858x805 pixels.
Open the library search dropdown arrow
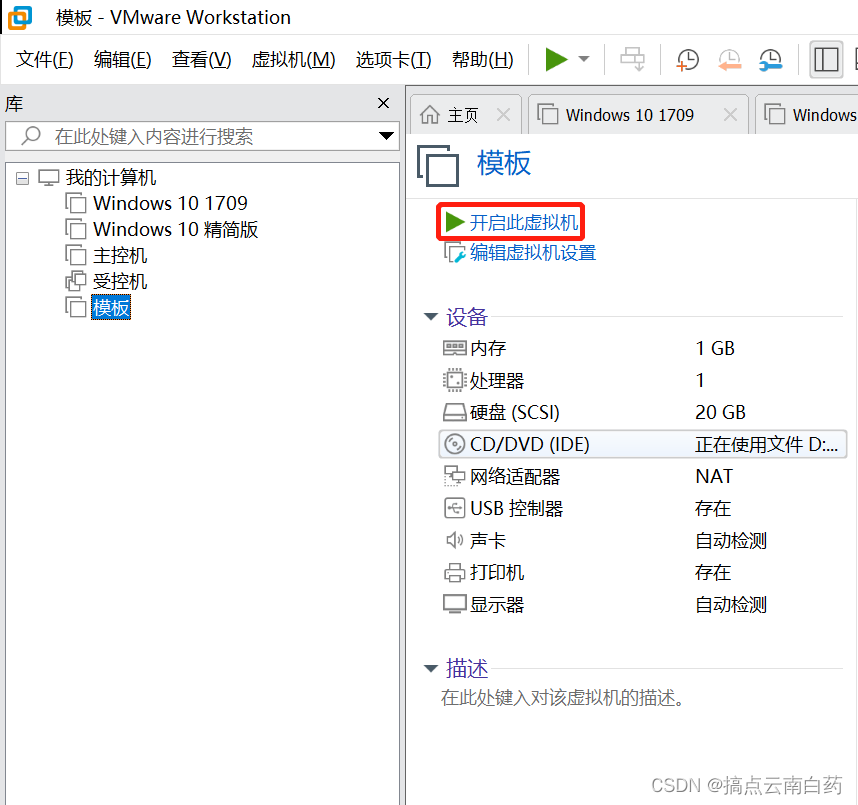(386, 136)
